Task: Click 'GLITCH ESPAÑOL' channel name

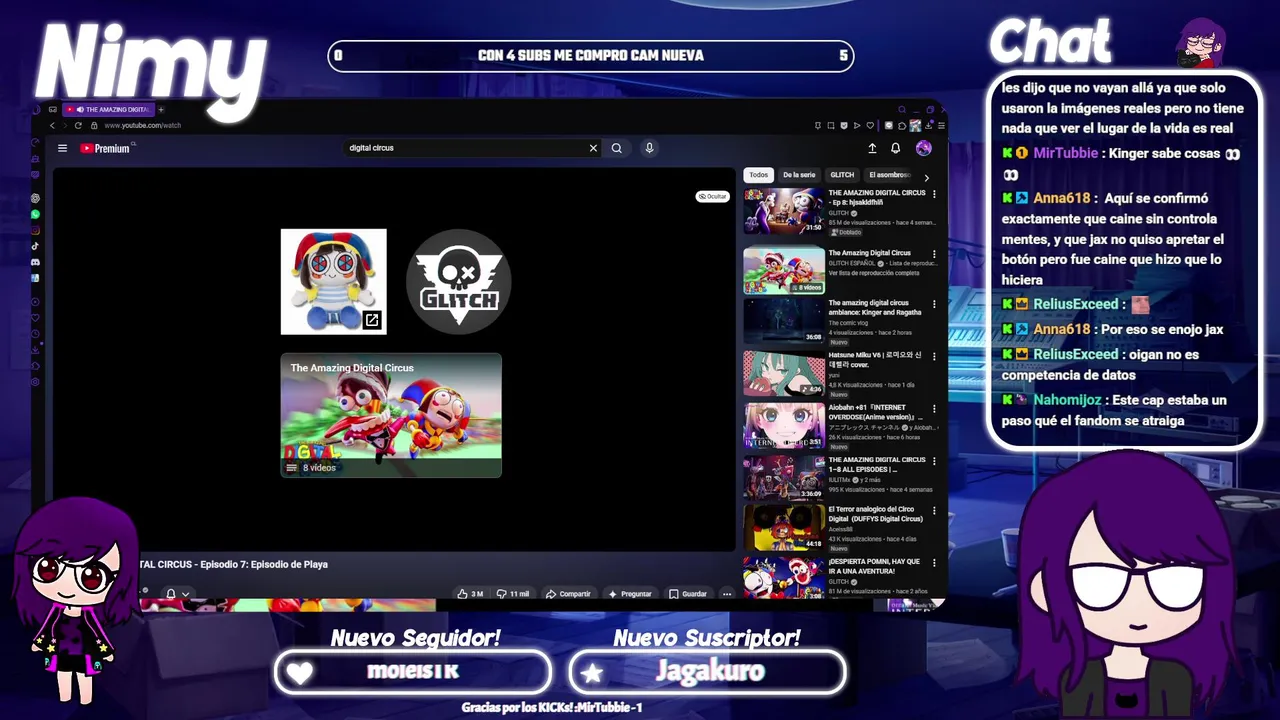Action: (852, 263)
